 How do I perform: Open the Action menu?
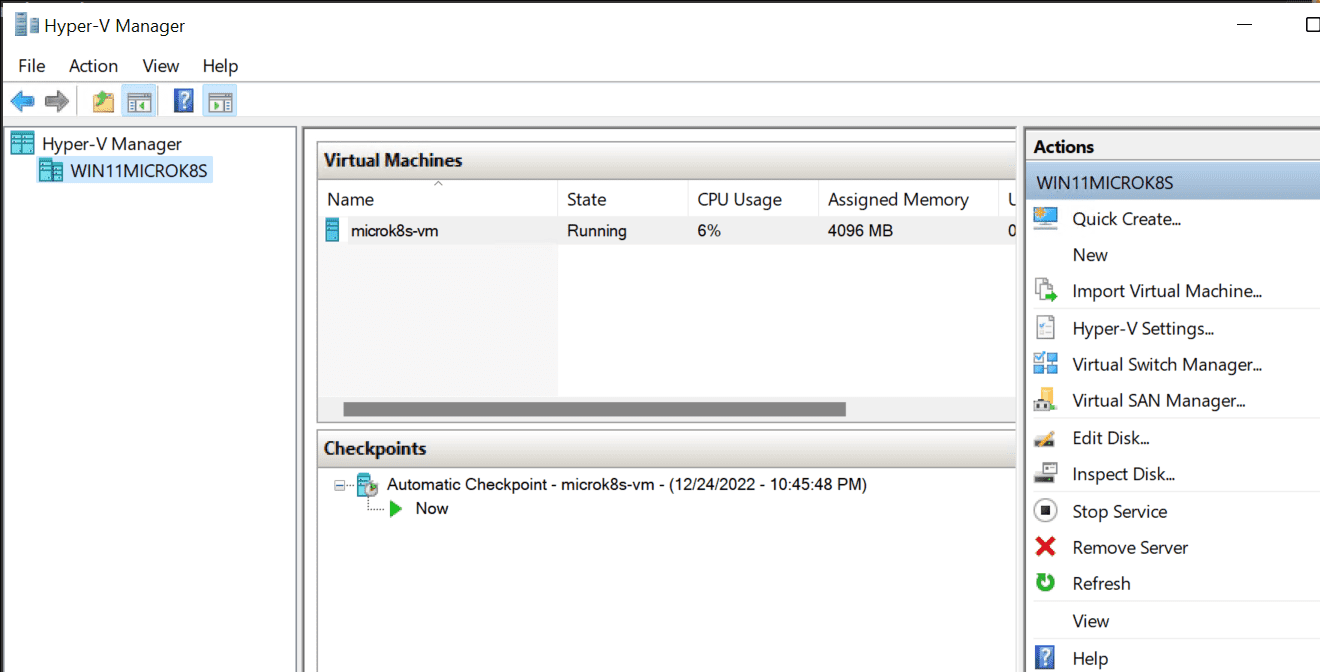pos(93,66)
